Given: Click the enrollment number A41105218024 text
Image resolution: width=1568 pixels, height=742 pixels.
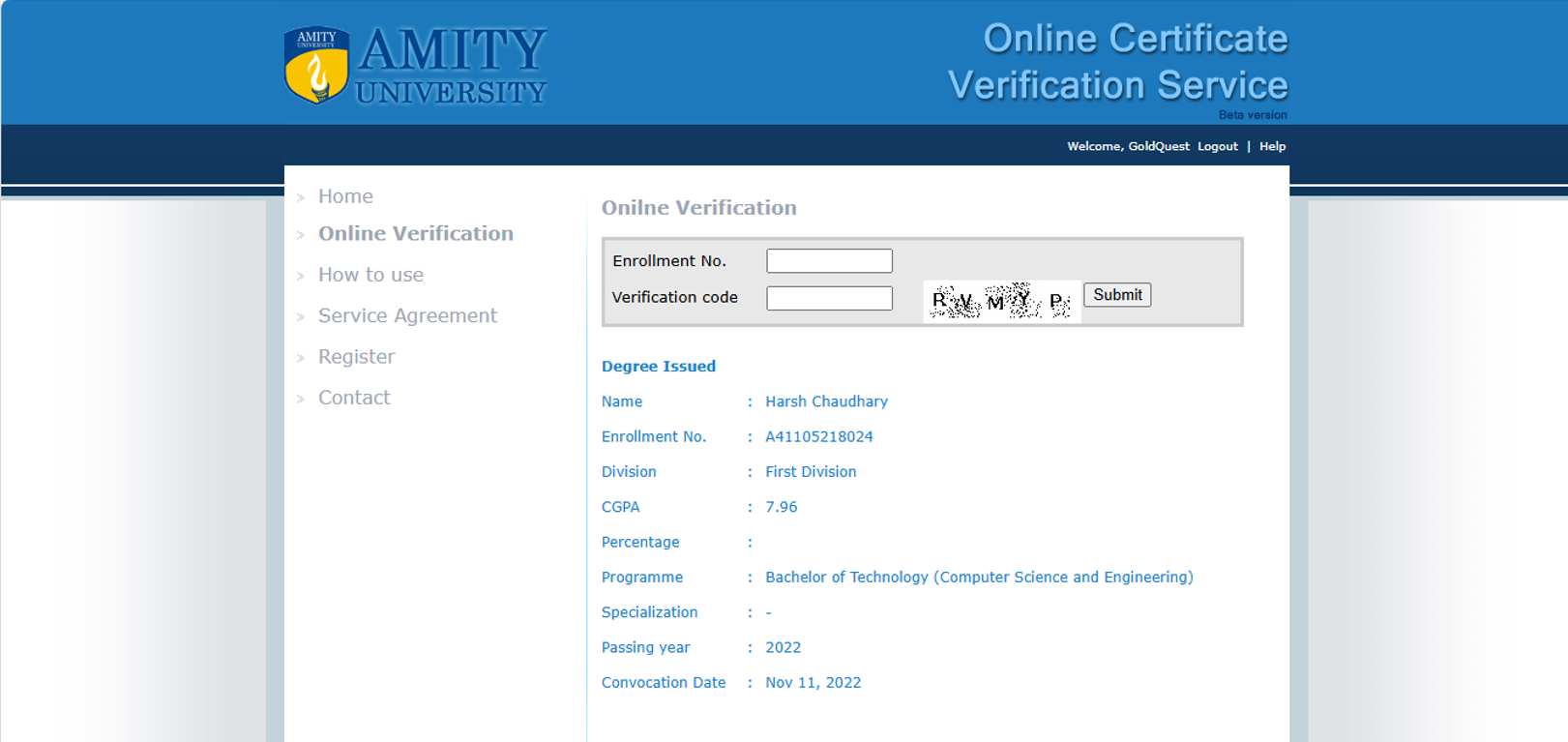Looking at the screenshot, I should click(x=819, y=437).
